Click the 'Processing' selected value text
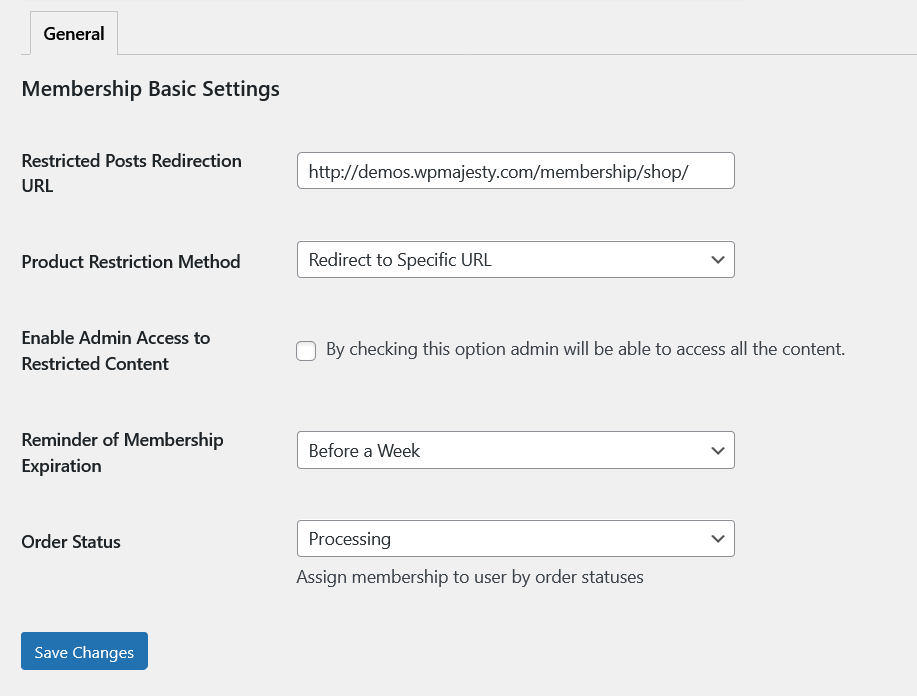Image resolution: width=917 pixels, height=696 pixels. pos(349,539)
